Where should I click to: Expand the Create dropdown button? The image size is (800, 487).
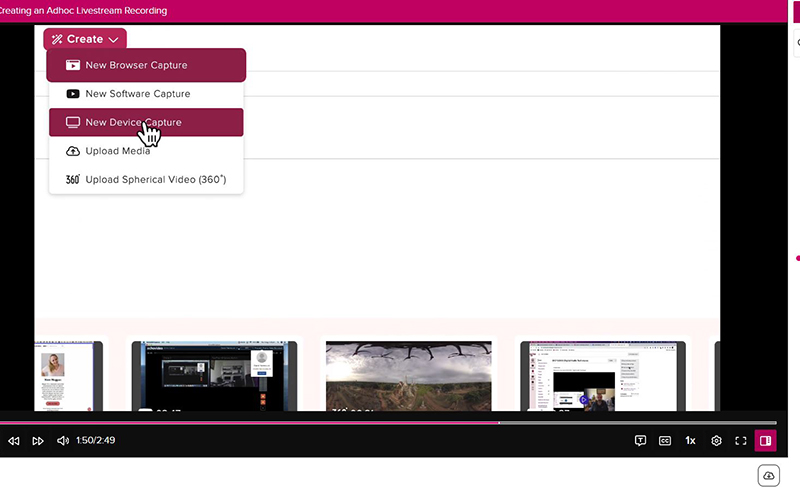click(85, 39)
